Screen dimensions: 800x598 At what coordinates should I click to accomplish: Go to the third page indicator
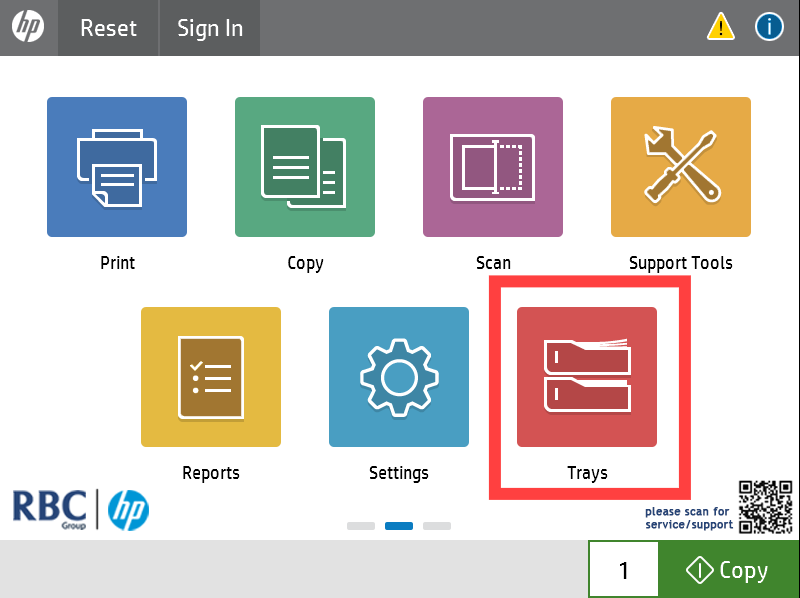[x=437, y=526]
